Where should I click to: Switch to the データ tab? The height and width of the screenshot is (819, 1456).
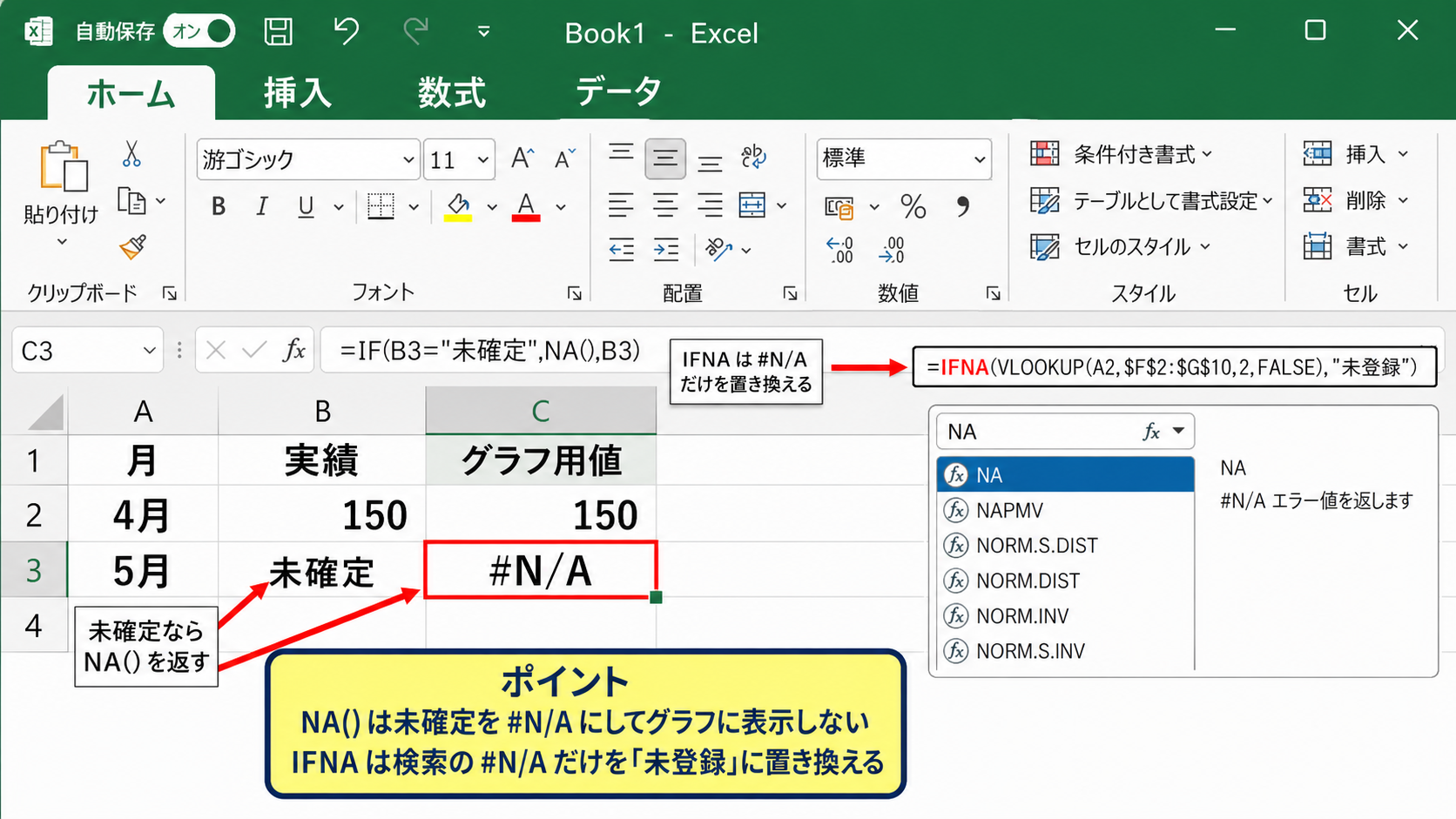coord(618,91)
